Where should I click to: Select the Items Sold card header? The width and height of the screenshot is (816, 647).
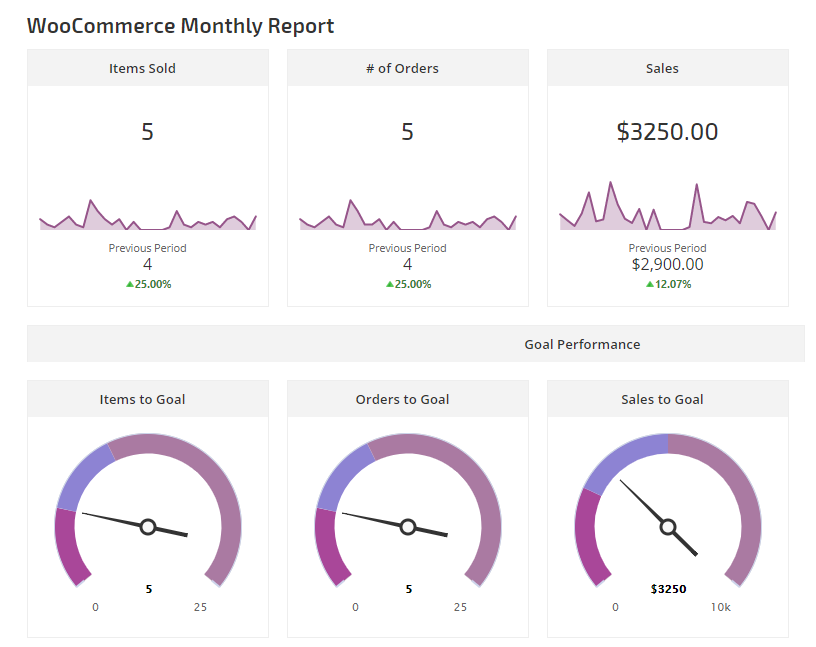[147, 68]
